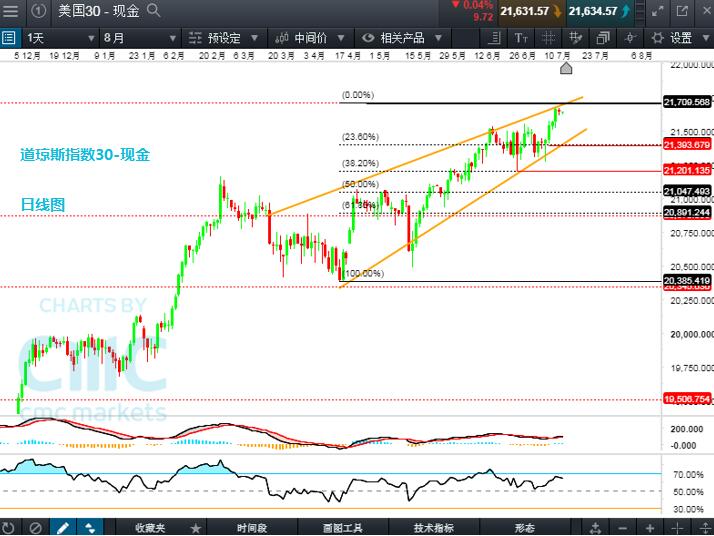Open the hamburger menu icon at top left
Viewport: 714px width, 536px height.
pyautogui.click(x=10, y=12)
